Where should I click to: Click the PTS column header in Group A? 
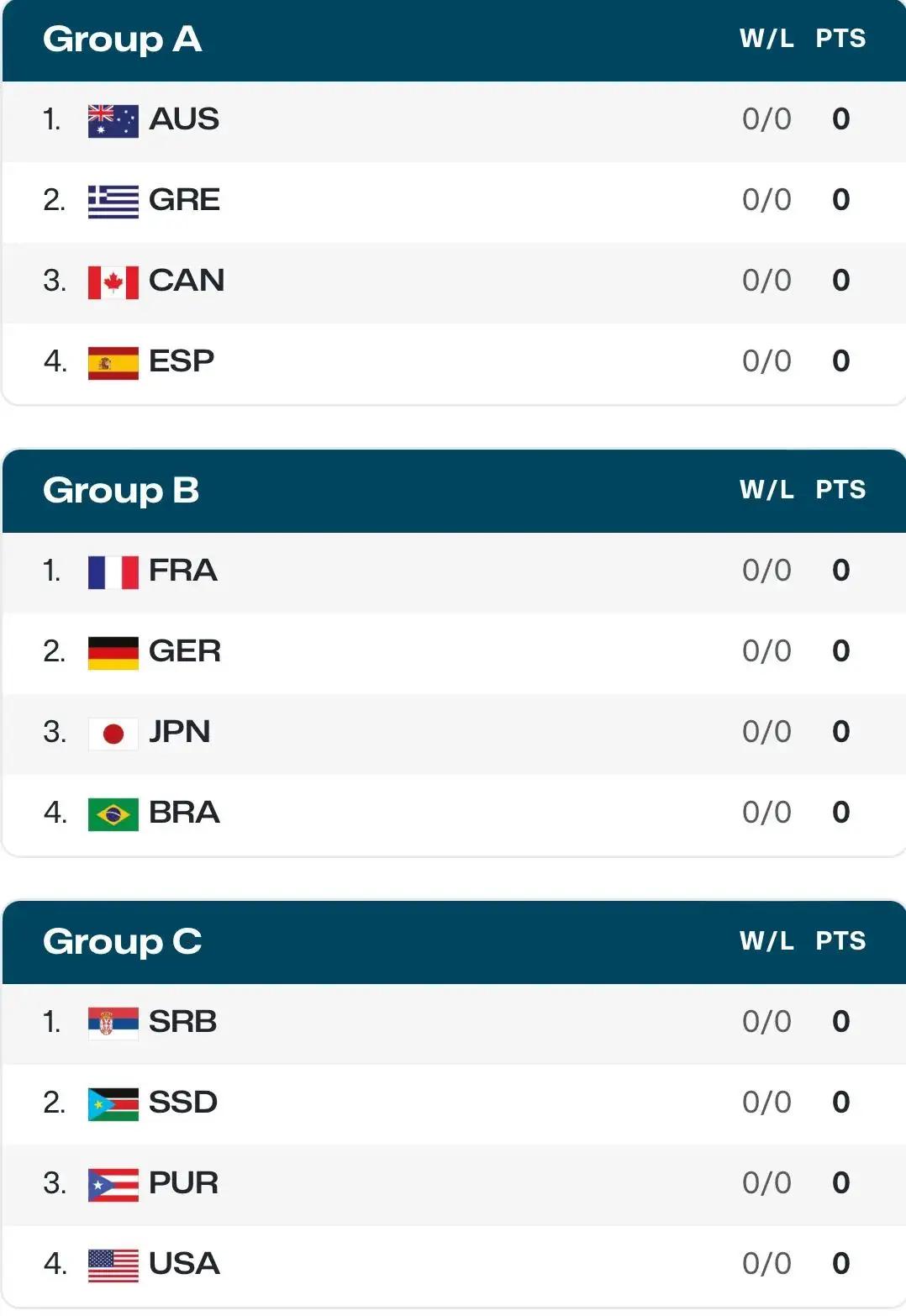(x=840, y=39)
